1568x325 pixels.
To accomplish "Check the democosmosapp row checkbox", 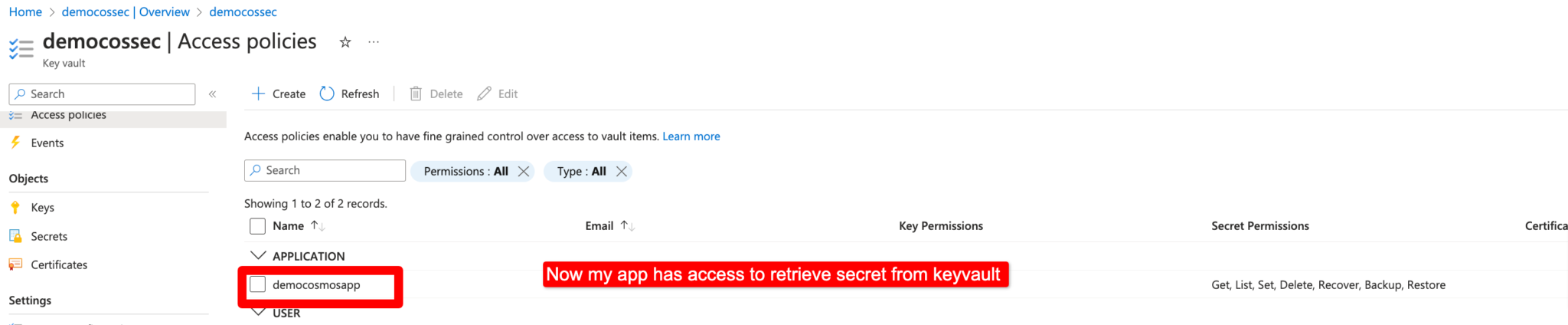I will tap(258, 284).
